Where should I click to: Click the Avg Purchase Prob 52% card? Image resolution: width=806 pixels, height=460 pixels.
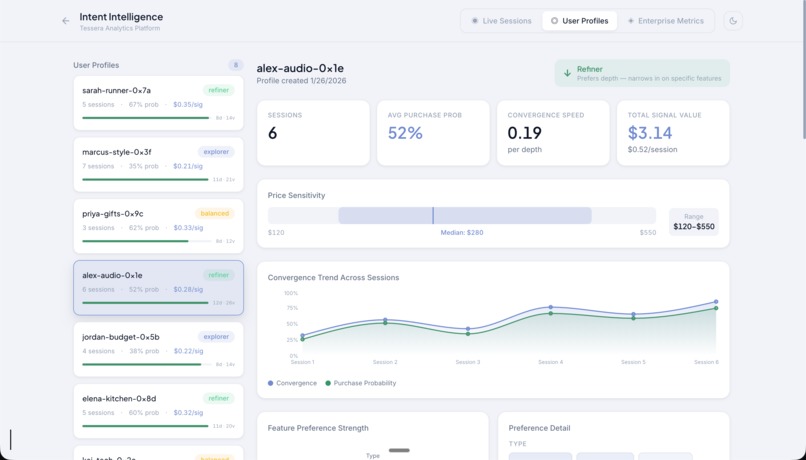click(x=433, y=133)
